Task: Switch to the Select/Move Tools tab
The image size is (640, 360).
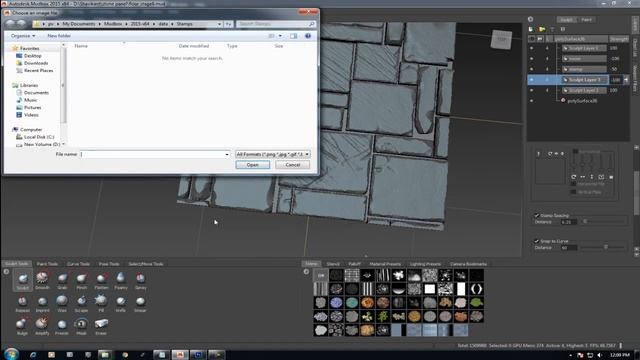Action: (x=146, y=264)
